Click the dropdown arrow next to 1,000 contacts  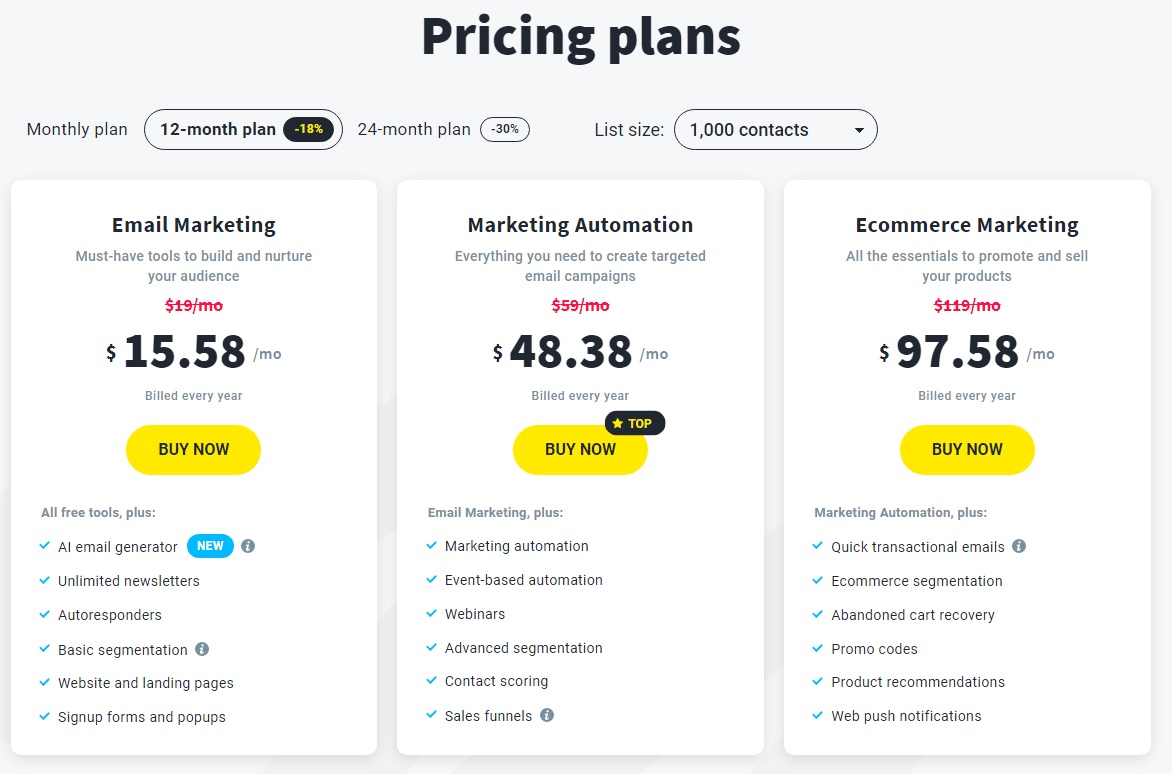tap(860, 130)
